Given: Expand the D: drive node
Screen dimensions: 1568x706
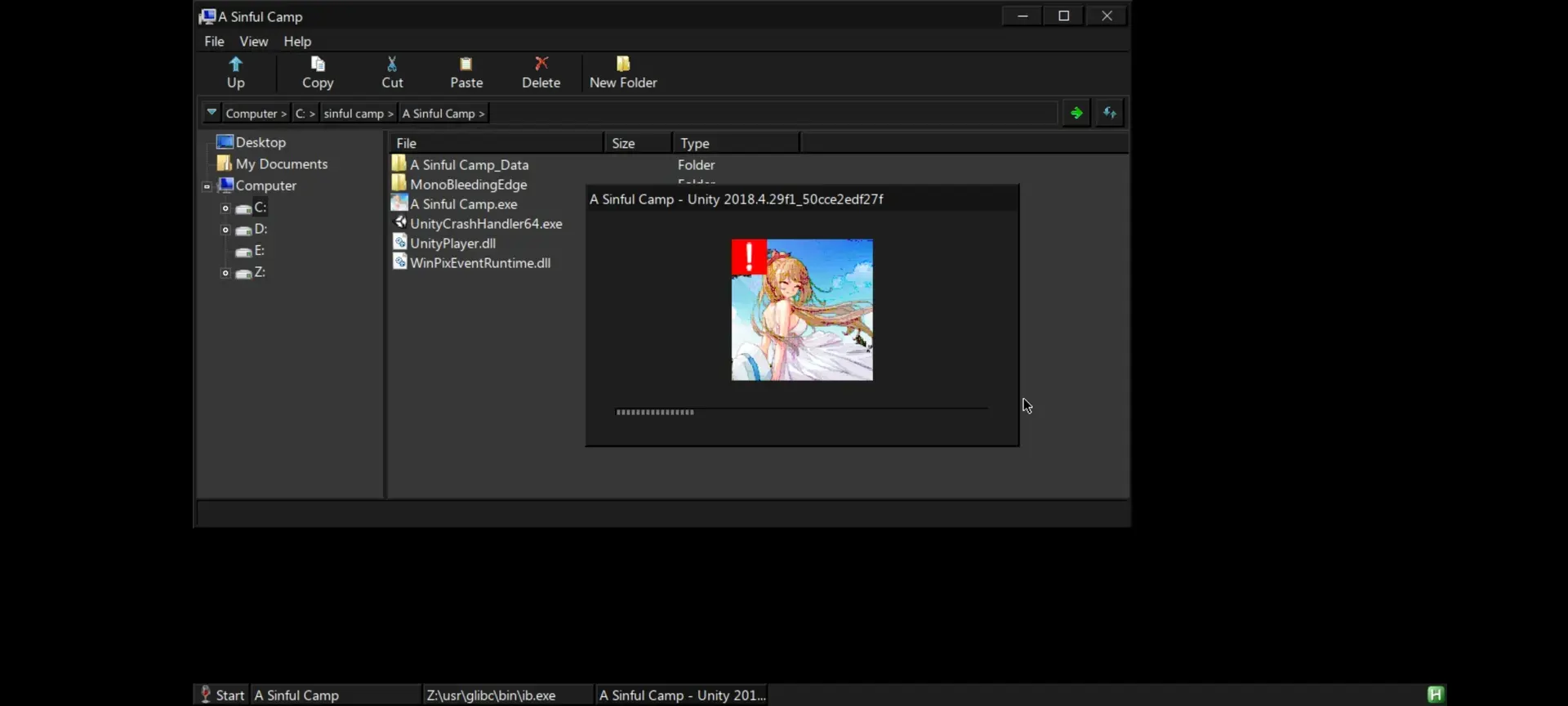Looking at the screenshot, I should tap(225, 230).
